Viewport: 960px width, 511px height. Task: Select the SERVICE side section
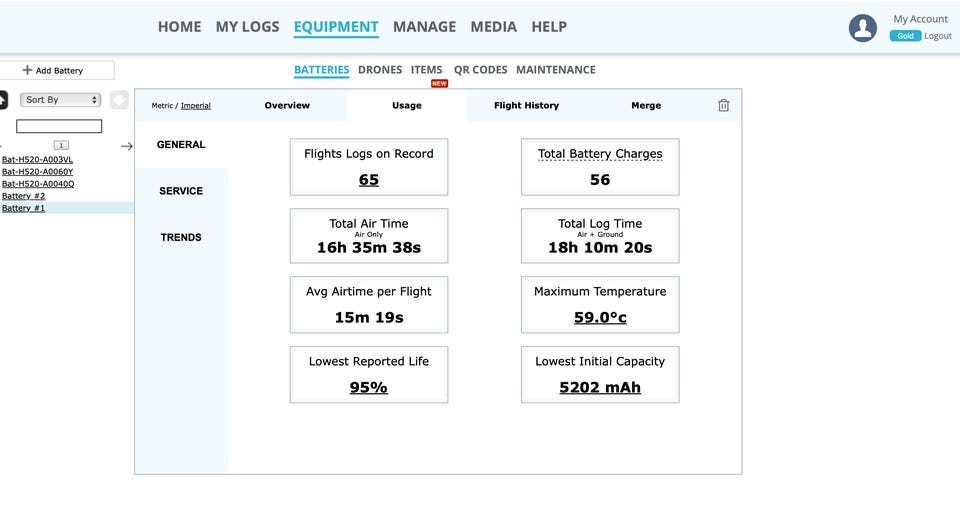click(x=181, y=191)
